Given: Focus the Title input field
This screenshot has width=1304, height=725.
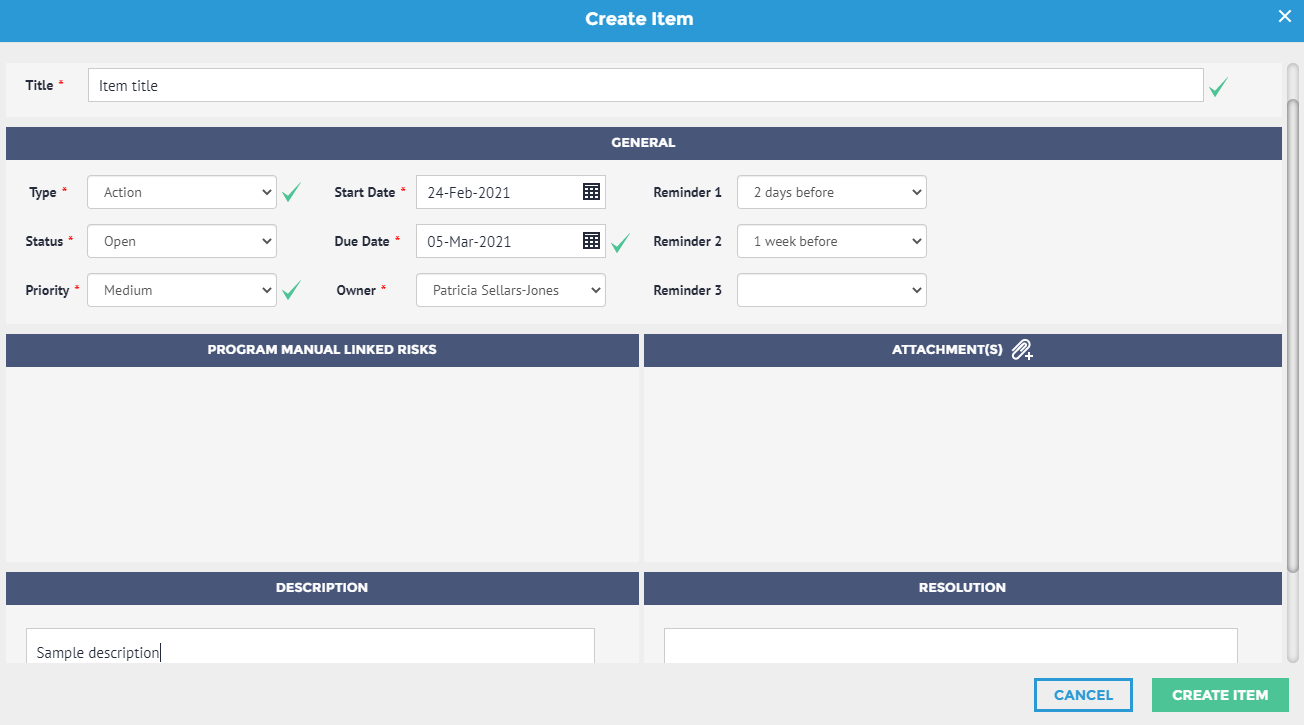Looking at the screenshot, I should [x=645, y=85].
